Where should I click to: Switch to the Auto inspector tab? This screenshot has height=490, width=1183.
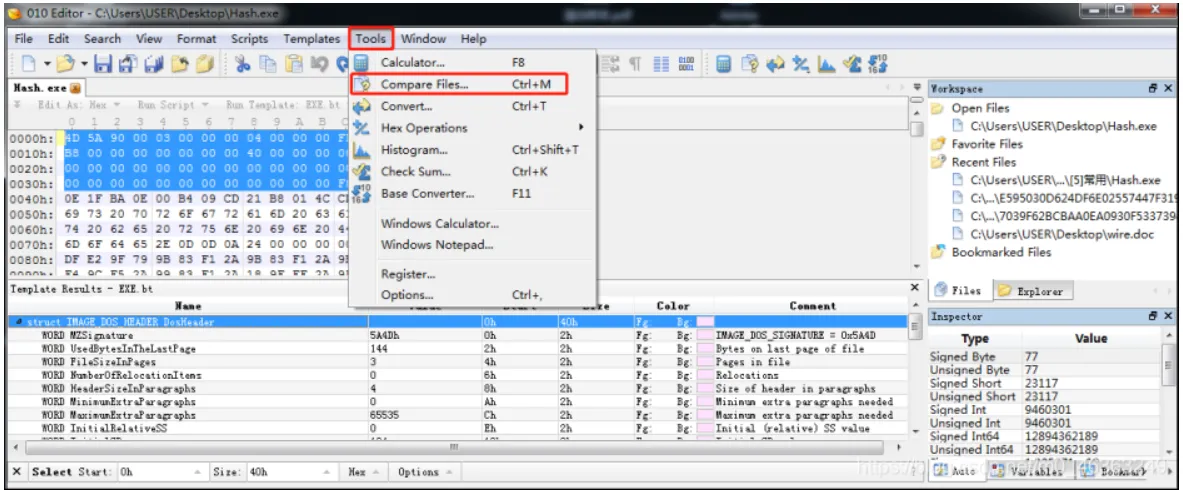pyautogui.click(x=956, y=471)
